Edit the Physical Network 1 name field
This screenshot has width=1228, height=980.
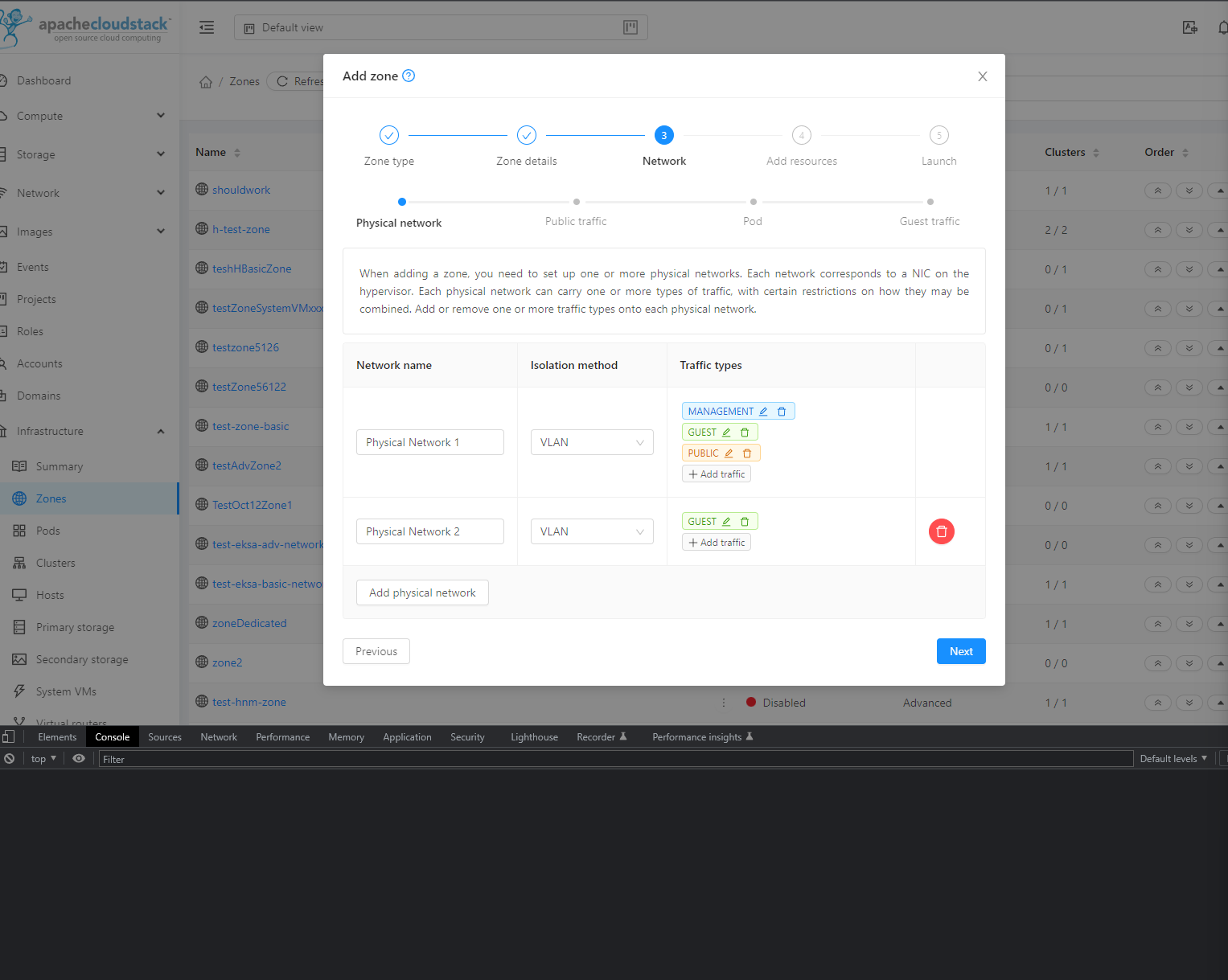(x=430, y=442)
